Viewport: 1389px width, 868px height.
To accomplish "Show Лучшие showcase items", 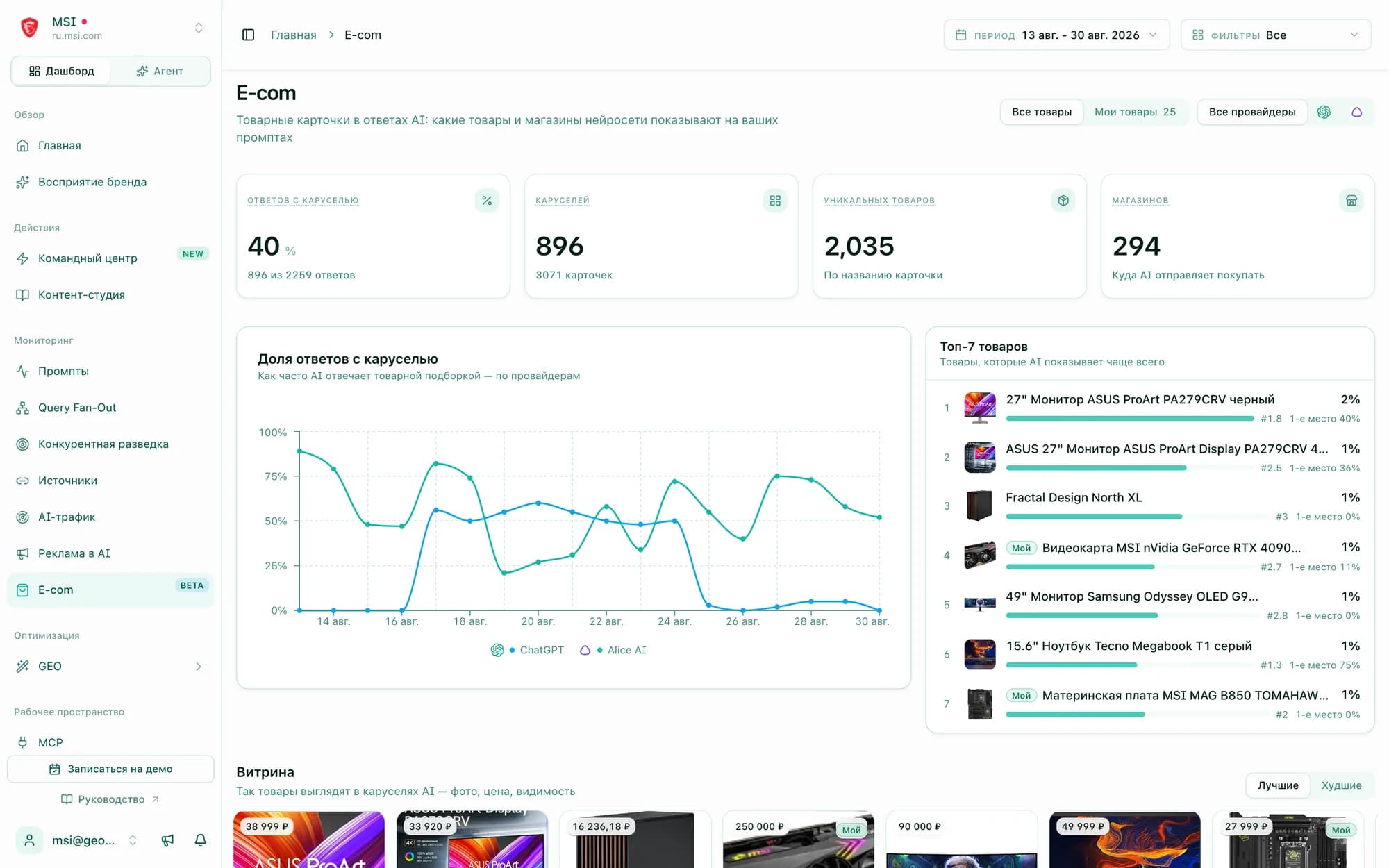I will point(1278,785).
